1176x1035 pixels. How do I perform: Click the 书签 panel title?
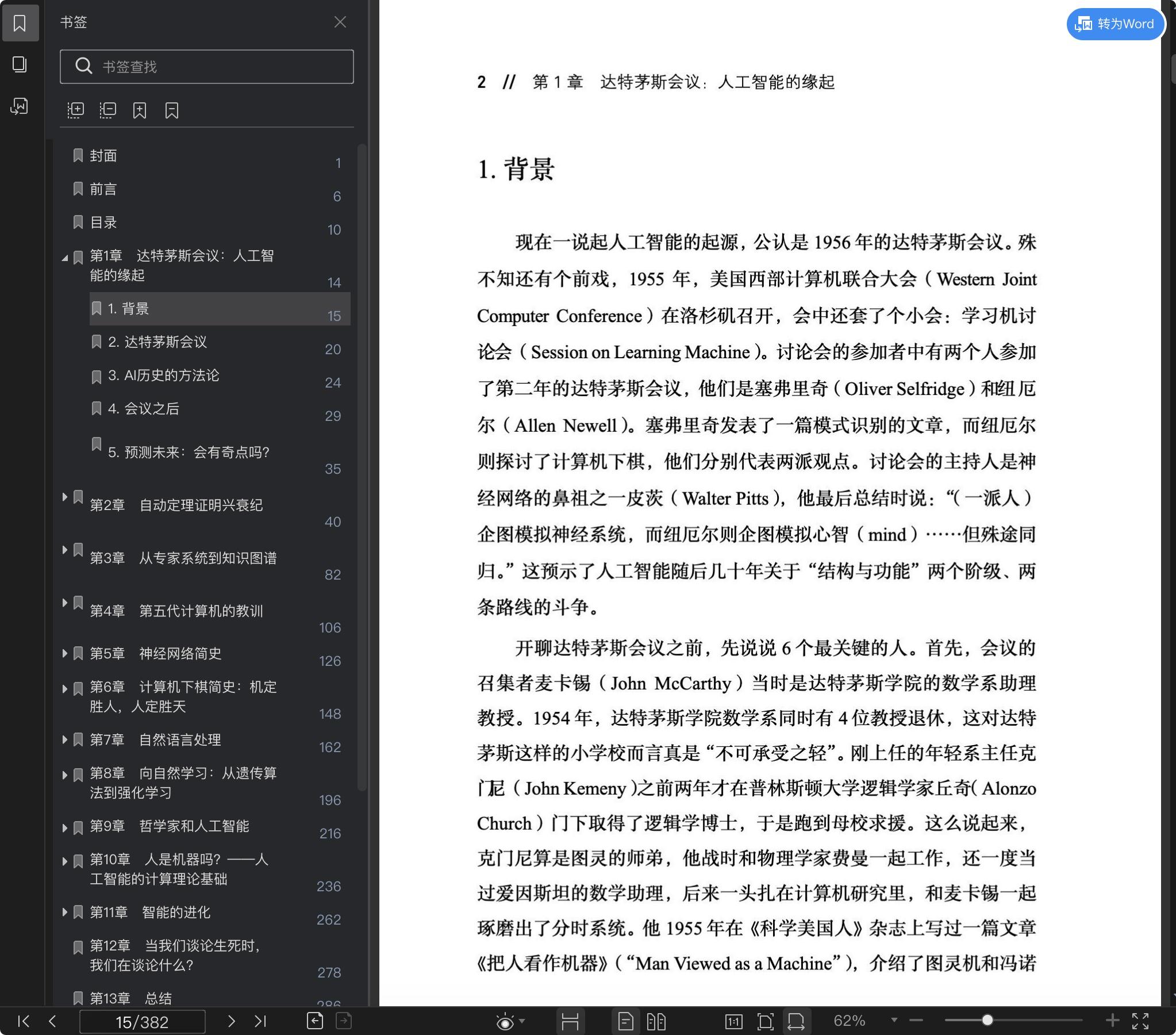coord(74,22)
